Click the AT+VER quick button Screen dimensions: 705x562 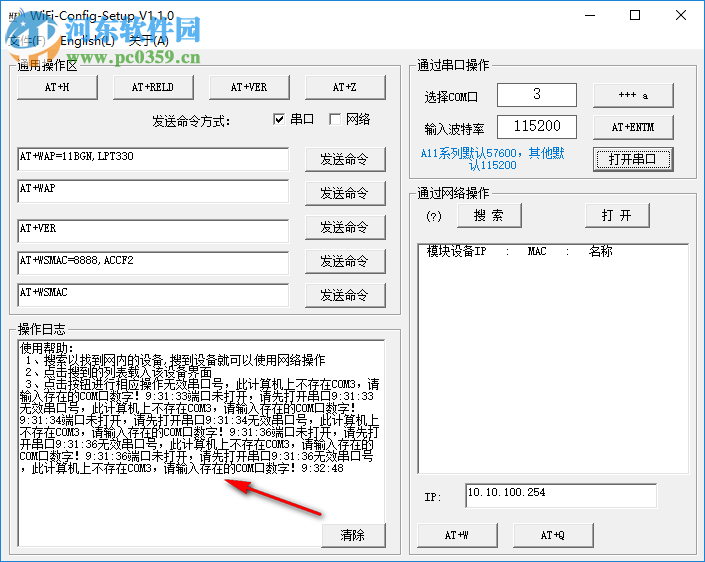click(x=249, y=87)
